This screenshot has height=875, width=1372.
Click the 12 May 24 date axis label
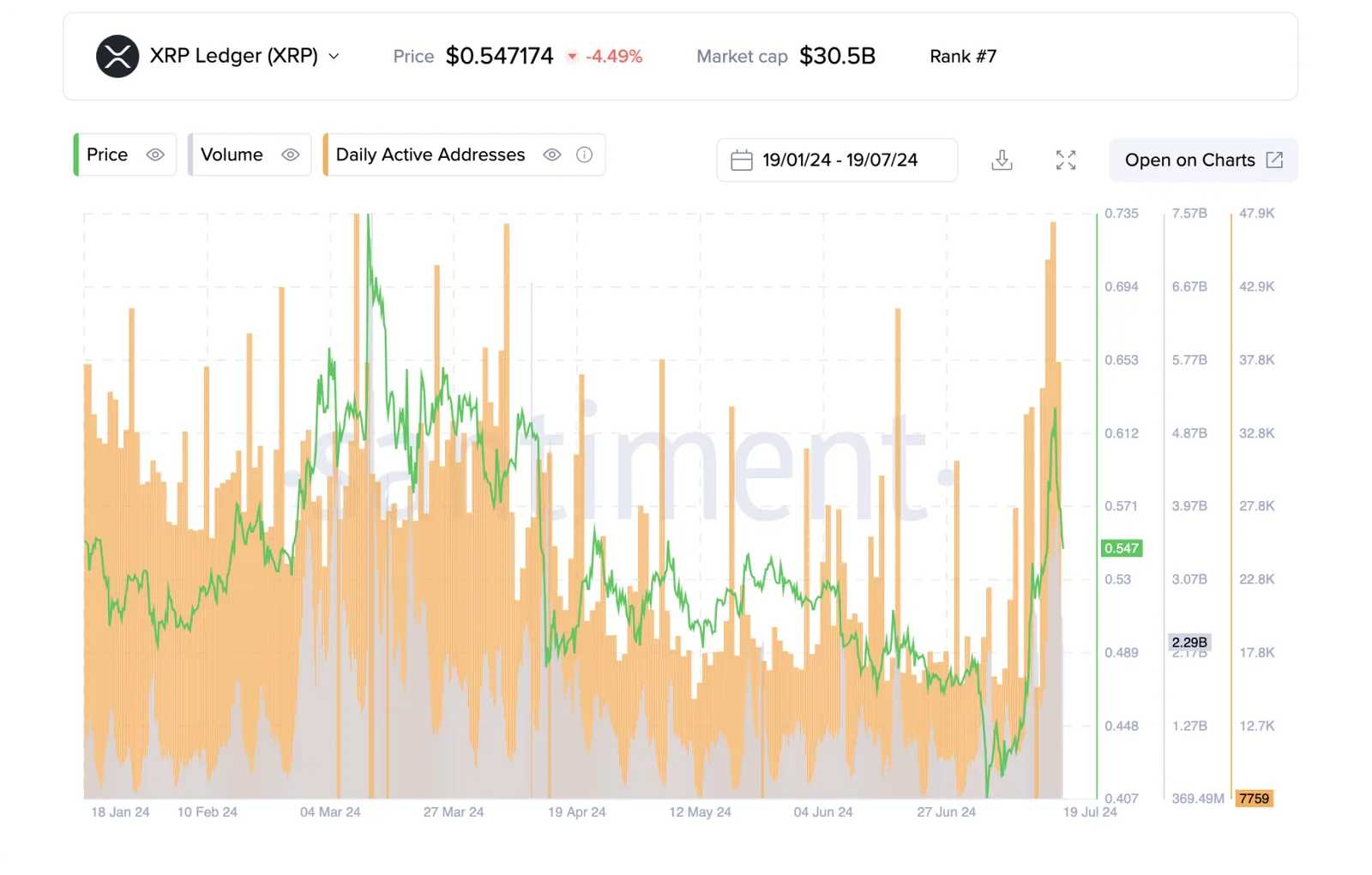pos(701,812)
